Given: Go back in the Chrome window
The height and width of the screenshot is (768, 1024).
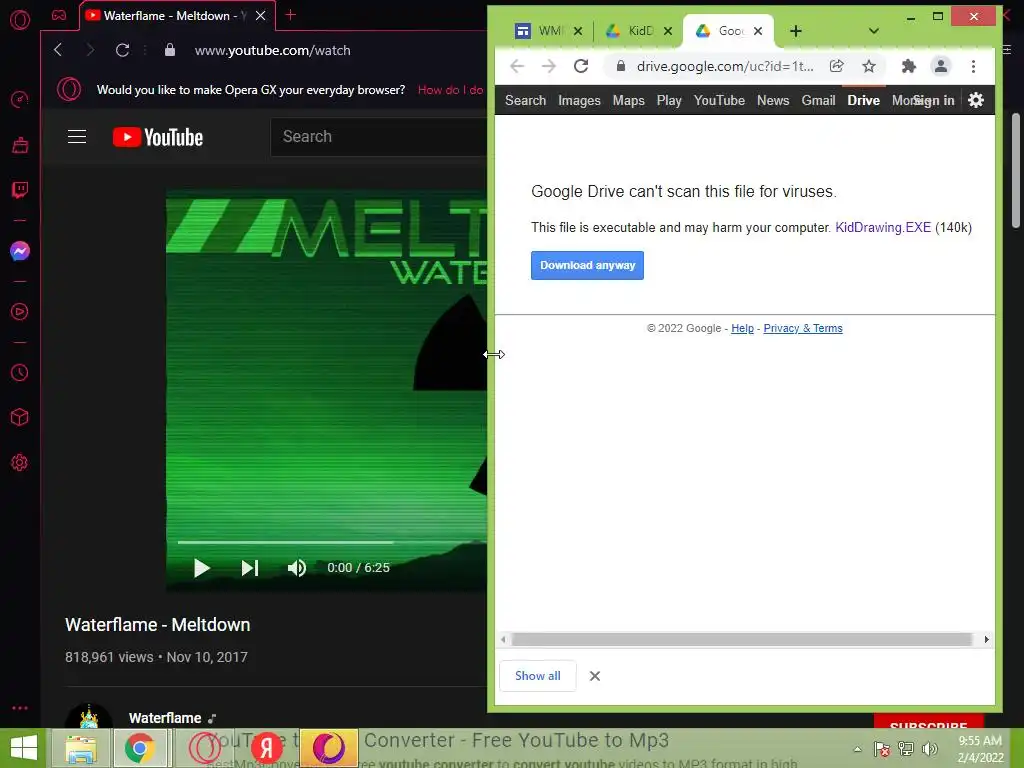Looking at the screenshot, I should 517,66.
